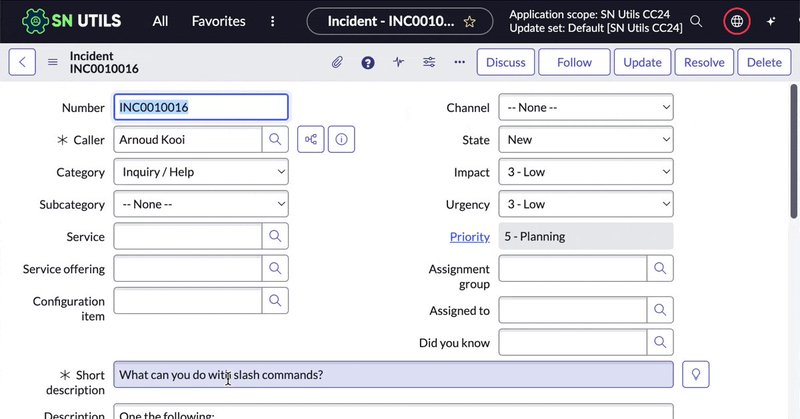Click the Short description text field

(x=393, y=375)
